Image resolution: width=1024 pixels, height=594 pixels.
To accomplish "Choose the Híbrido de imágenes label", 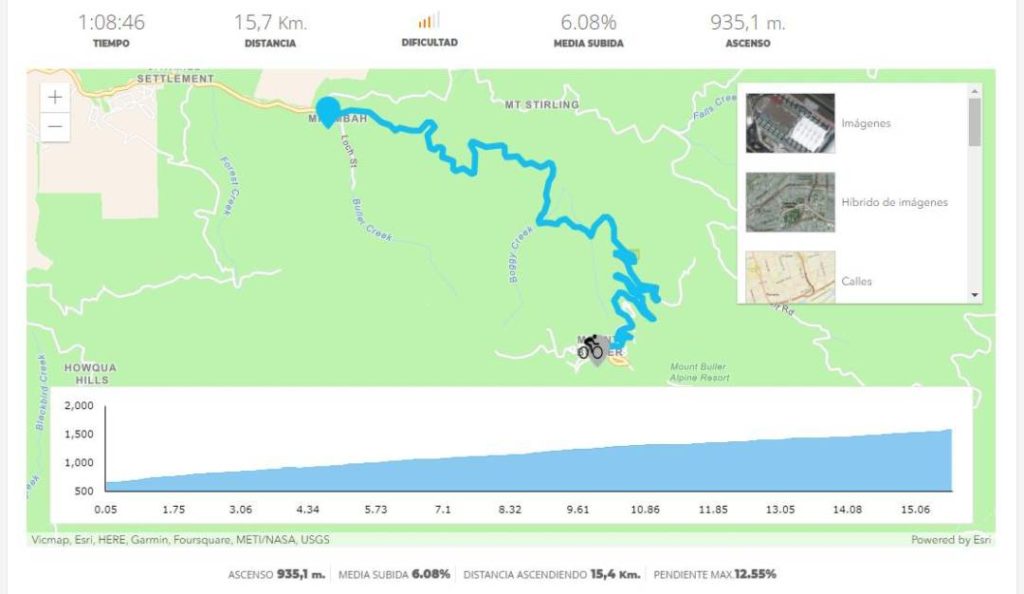I will 894,202.
